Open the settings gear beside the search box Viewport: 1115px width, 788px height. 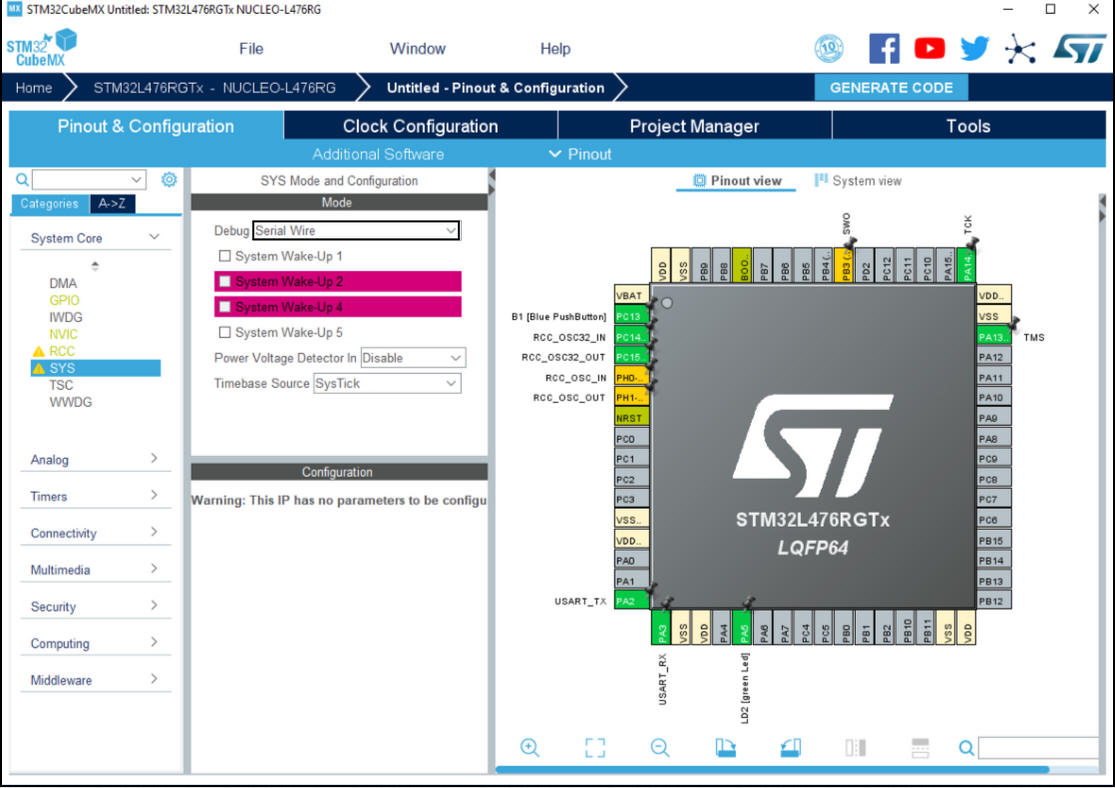tap(169, 180)
